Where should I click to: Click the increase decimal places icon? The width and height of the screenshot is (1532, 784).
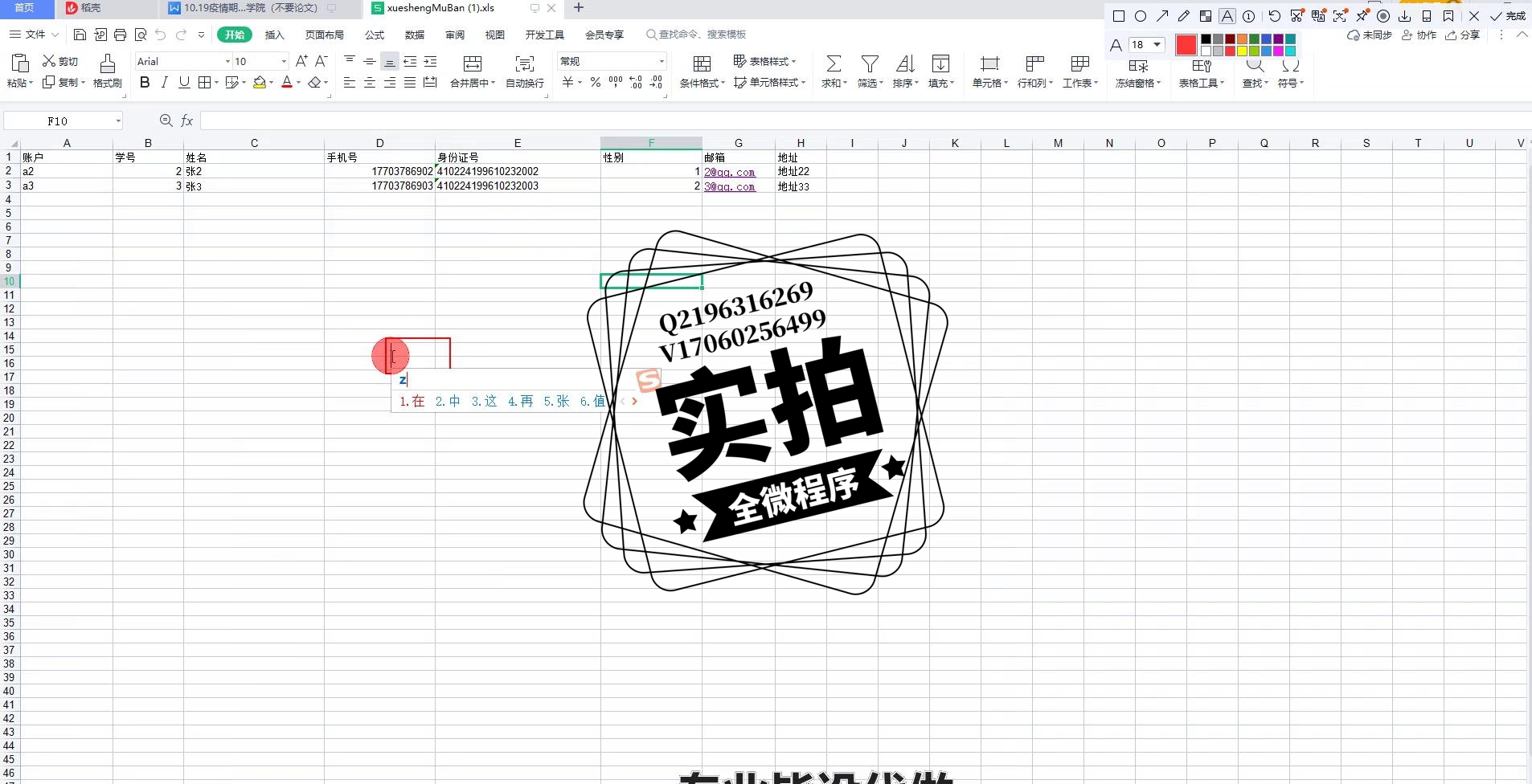click(636, 82)
